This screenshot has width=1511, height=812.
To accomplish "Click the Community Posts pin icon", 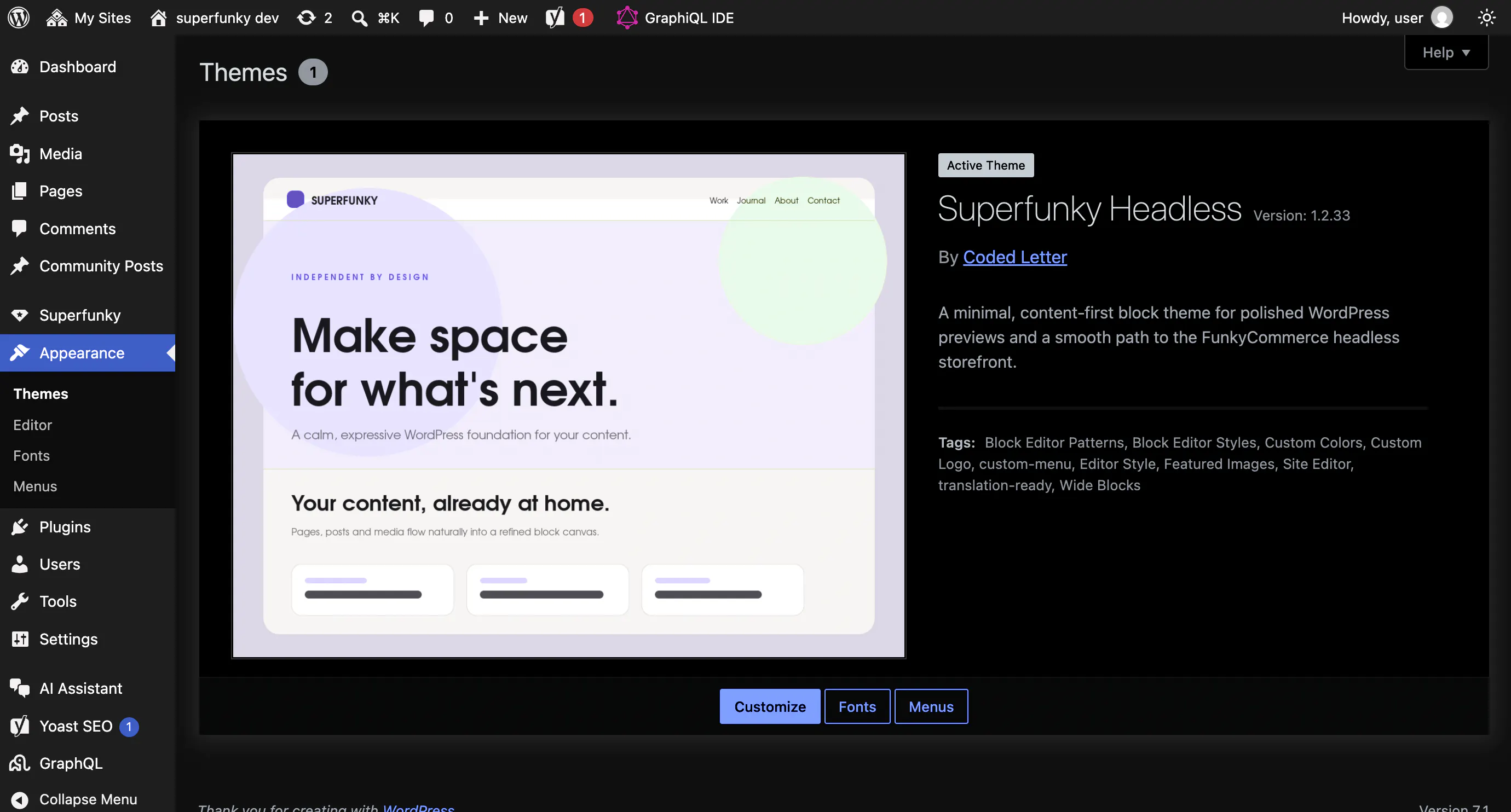I will point(20,266).
